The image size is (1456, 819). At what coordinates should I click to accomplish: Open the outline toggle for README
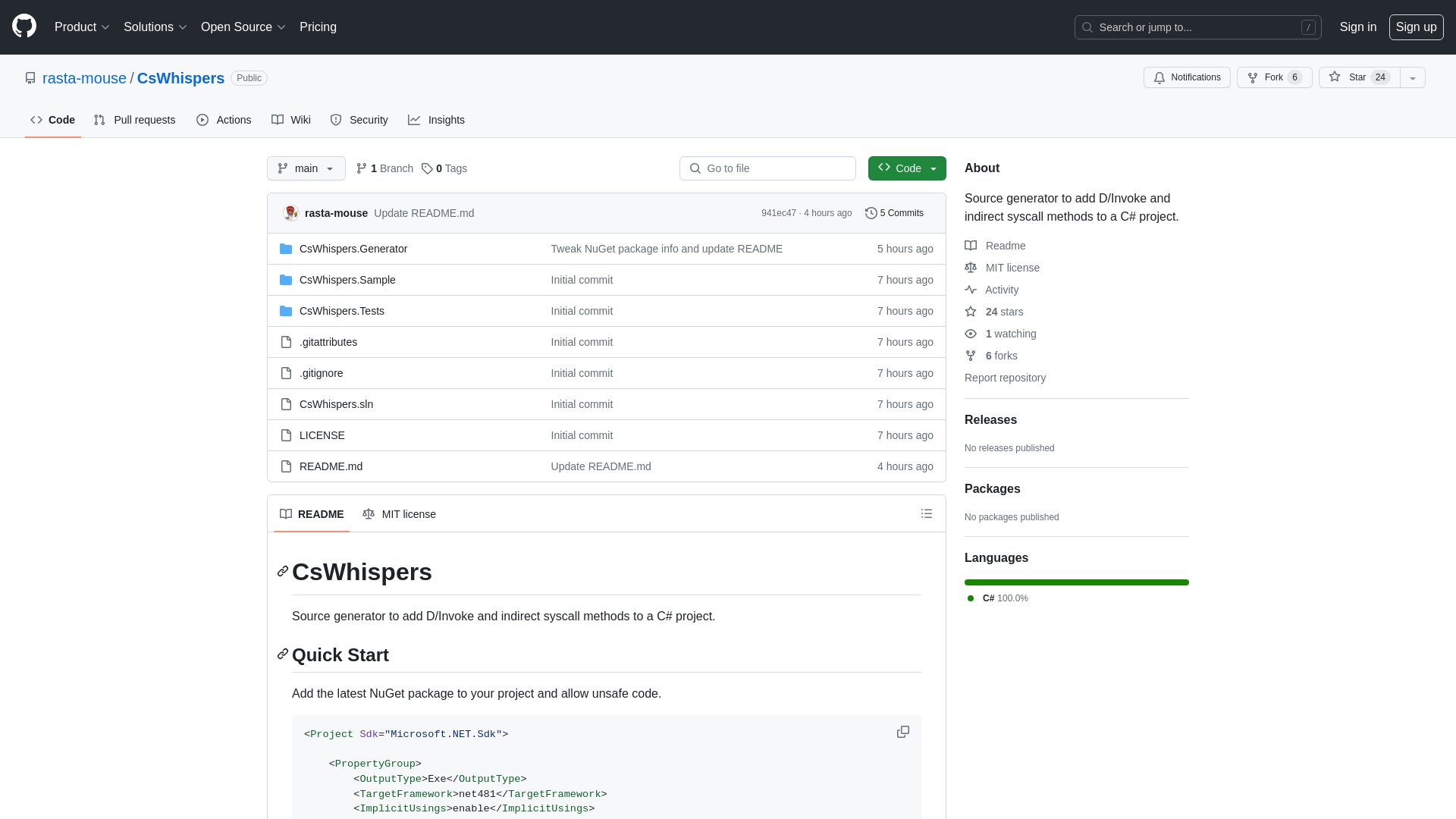click(927, 513)
